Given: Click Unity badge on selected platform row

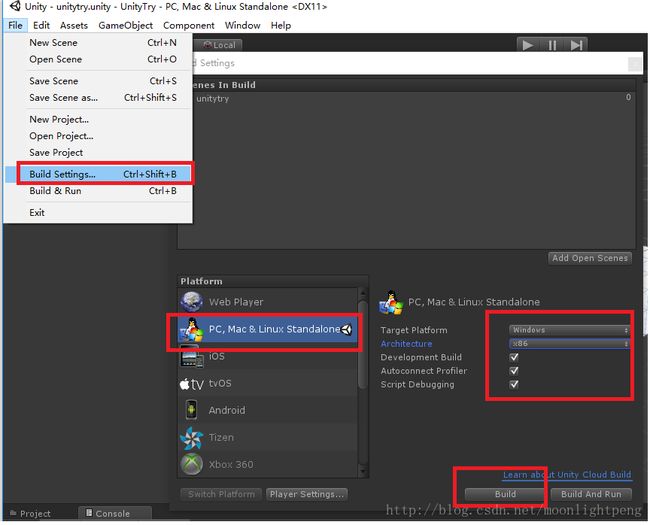Looking at the screenshot, I should [347, 330].
